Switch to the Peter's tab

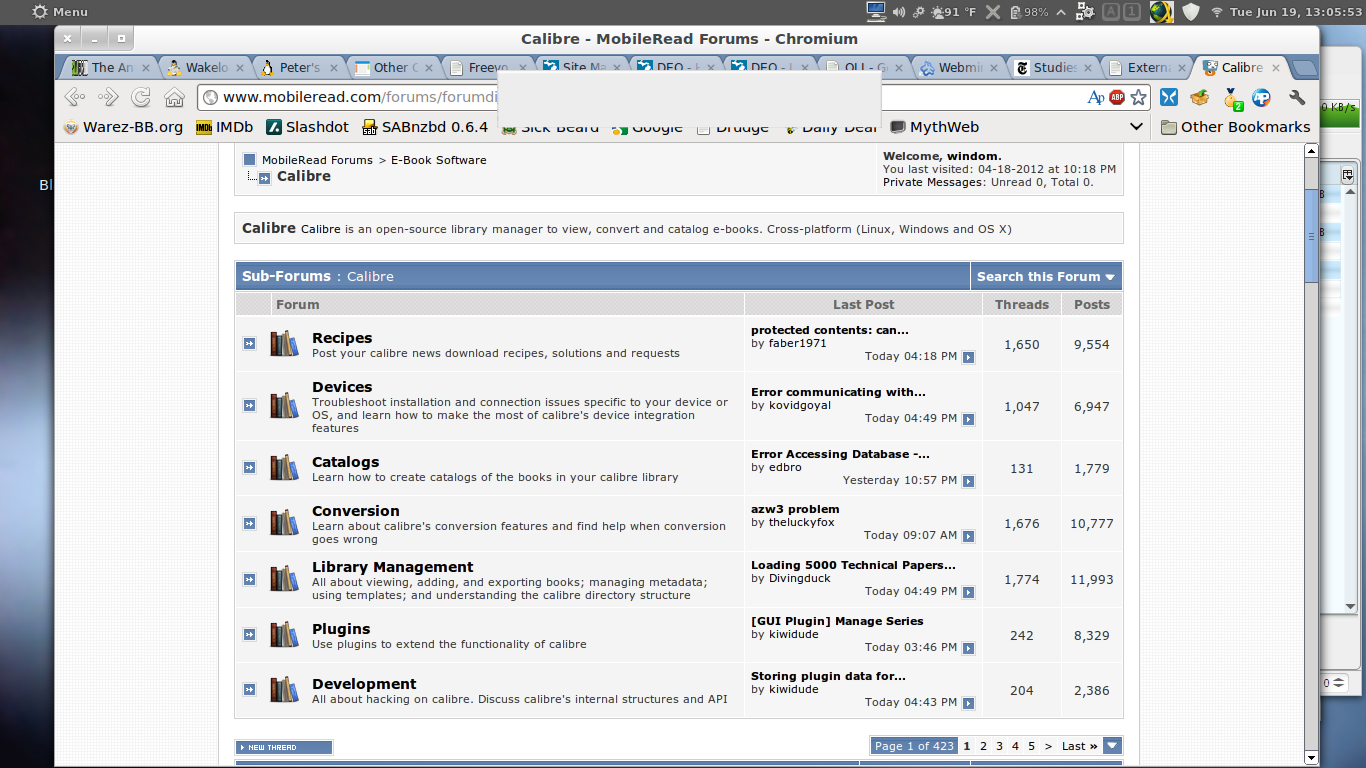coord(298,68)
